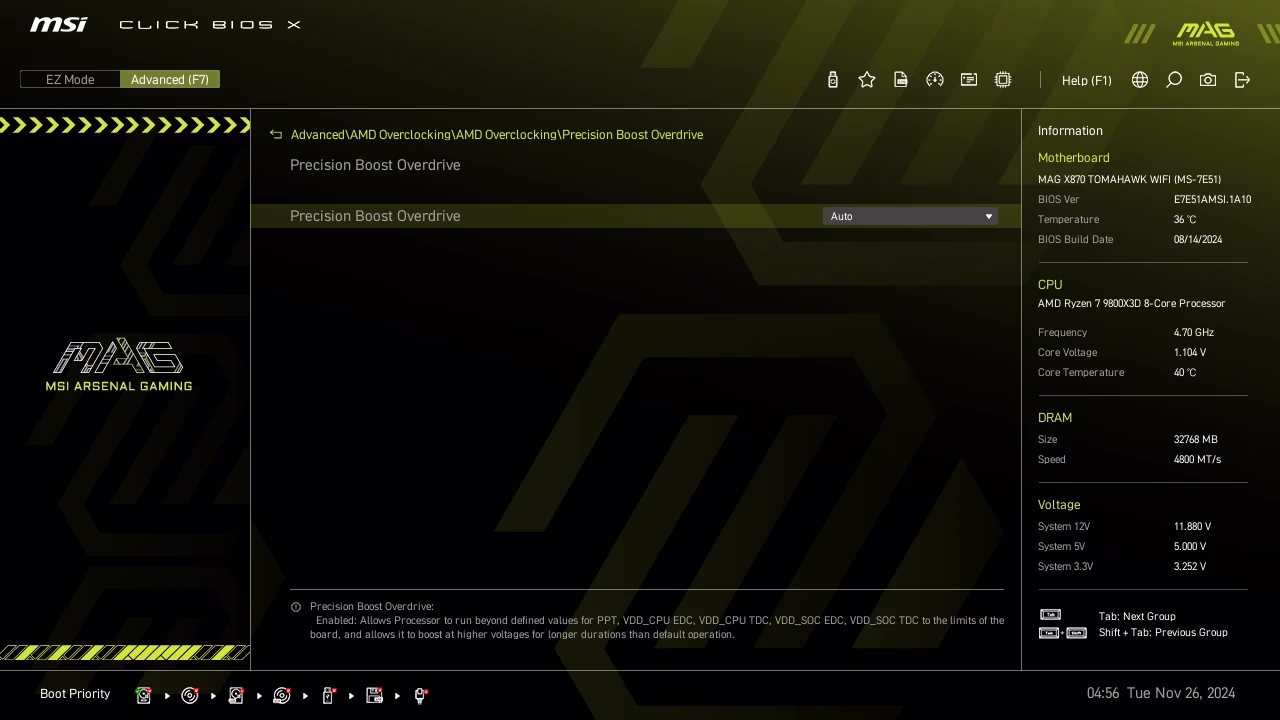1280x720 pixels.
Task: Click MAG X870 TOMAHAWK WIFI model text
Action: (x=1129, y=180)
